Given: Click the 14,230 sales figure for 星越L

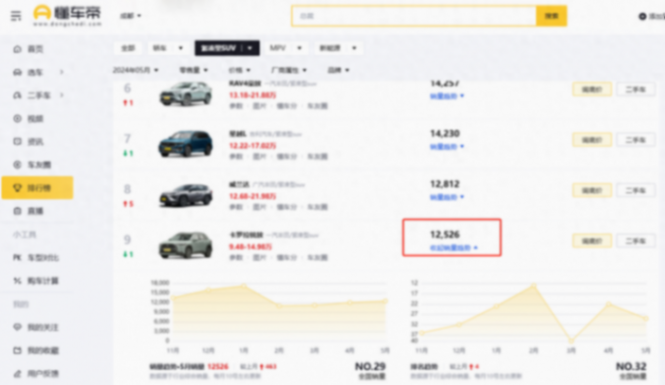Looking at the screenshot, I should 445,134.
